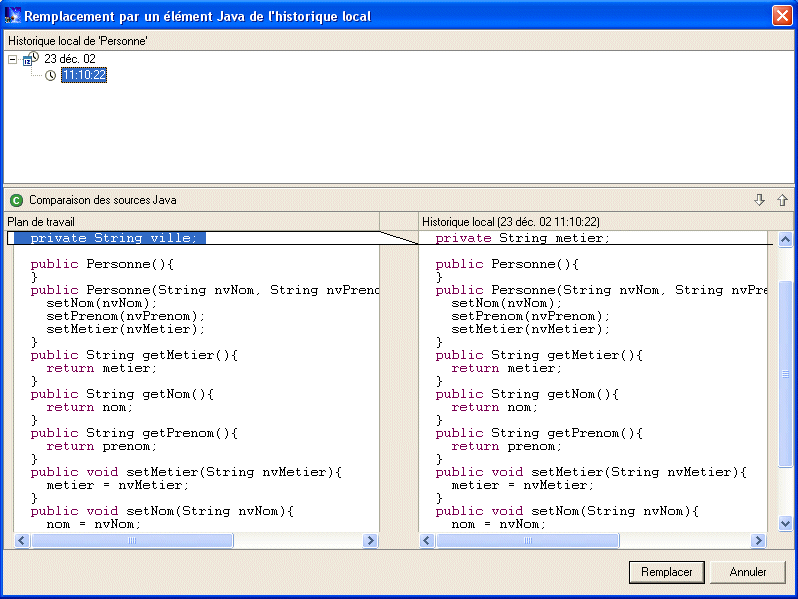Viewport: 798px width, 599px height.
Task: Click 'setPrenom(nvPrenom);' in left pane
Action: pos(126,316)
